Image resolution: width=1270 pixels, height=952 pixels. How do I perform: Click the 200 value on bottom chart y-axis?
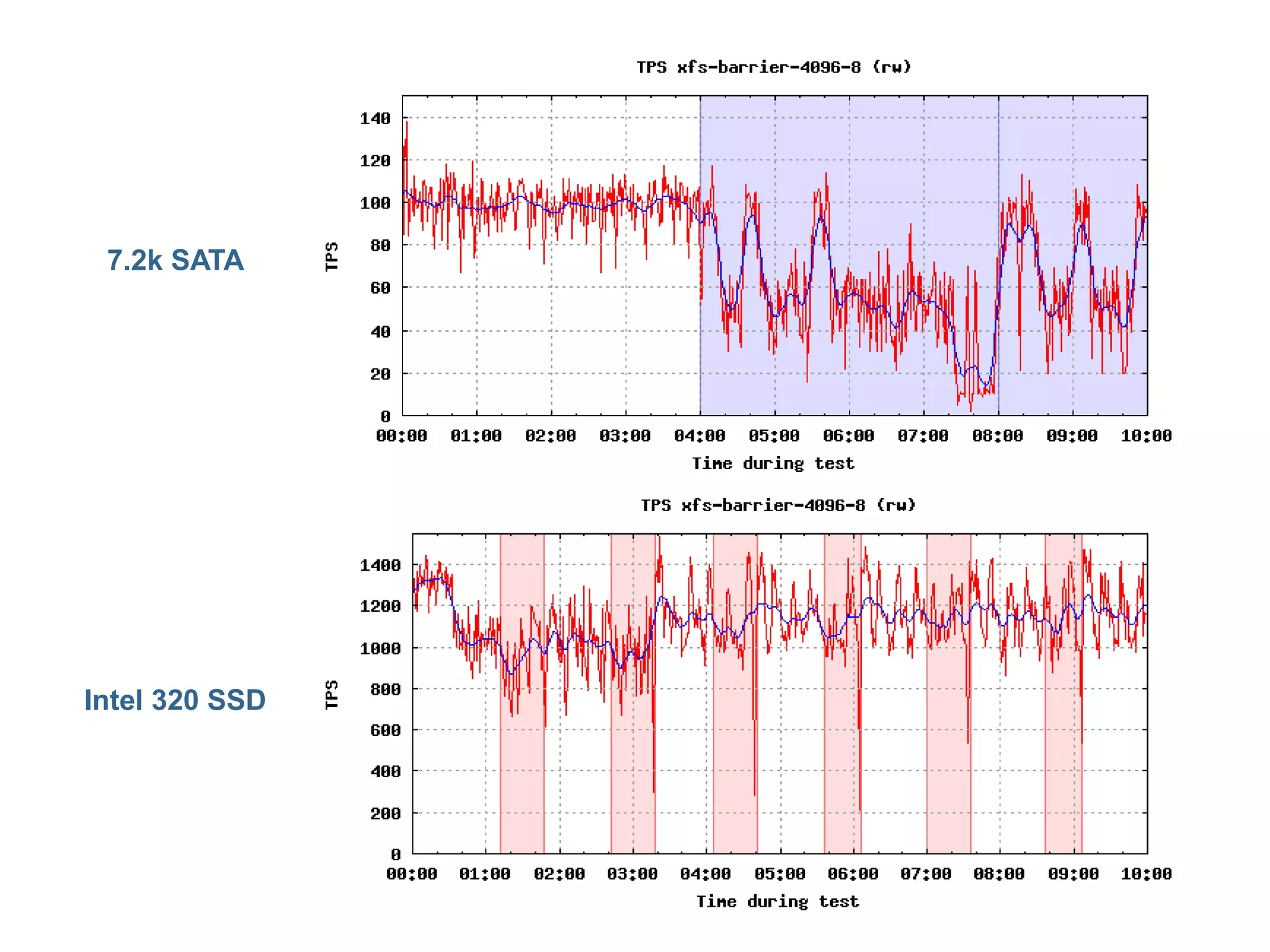385,813
